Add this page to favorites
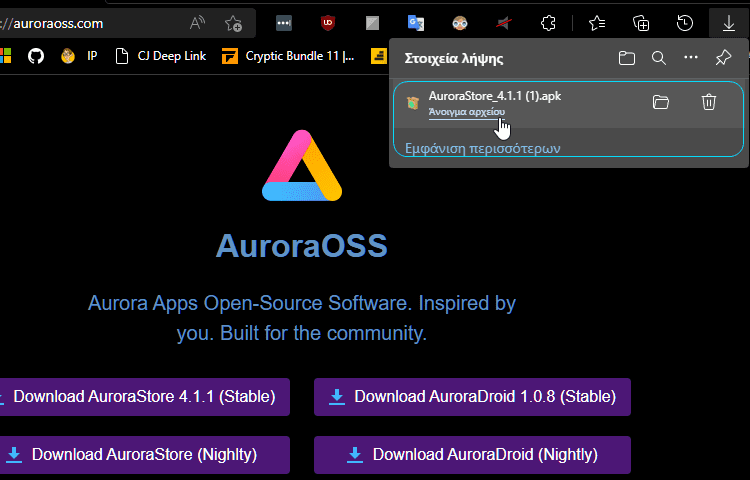 pyautogui.click(x=233, y=23)
